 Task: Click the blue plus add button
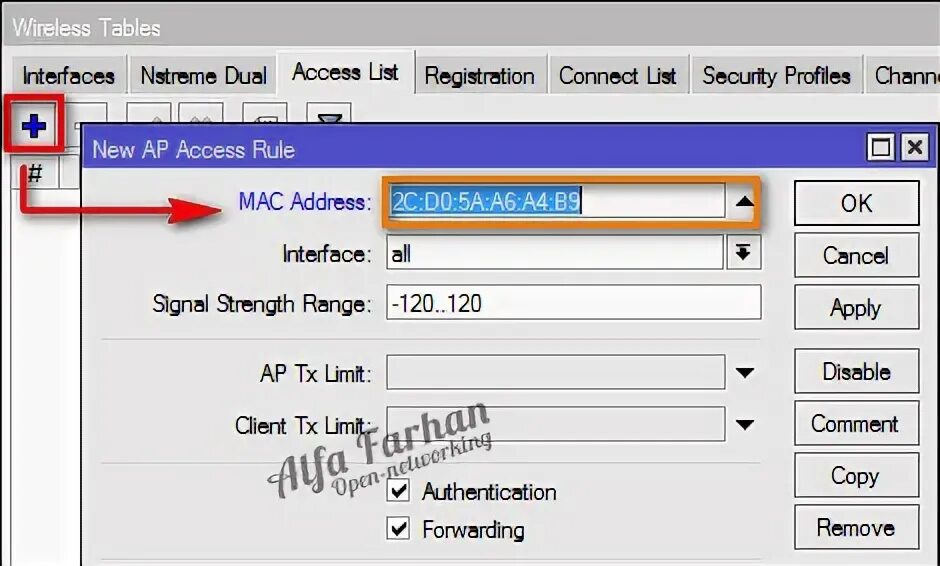pos(34,126)
